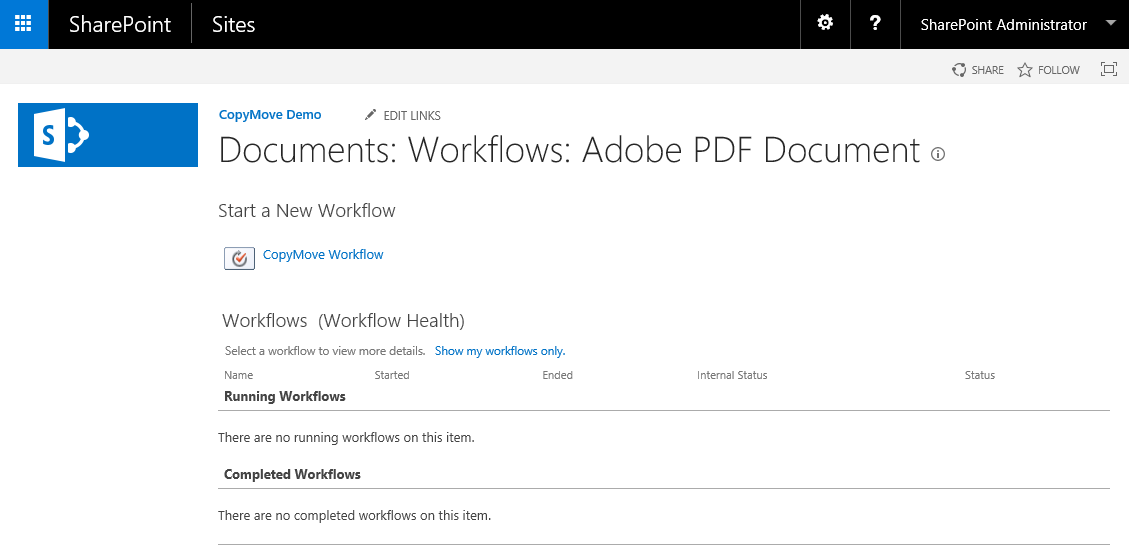
Task: Click the 'no completed workflows' message
Action: click(x=354, y=516)
